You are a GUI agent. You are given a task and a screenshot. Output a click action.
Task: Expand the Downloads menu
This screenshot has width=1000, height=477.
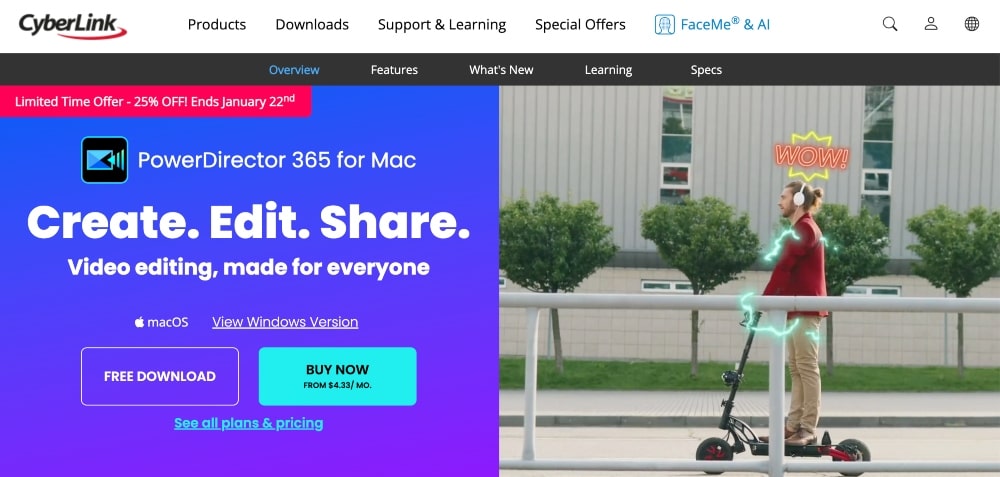click(312, 25)
